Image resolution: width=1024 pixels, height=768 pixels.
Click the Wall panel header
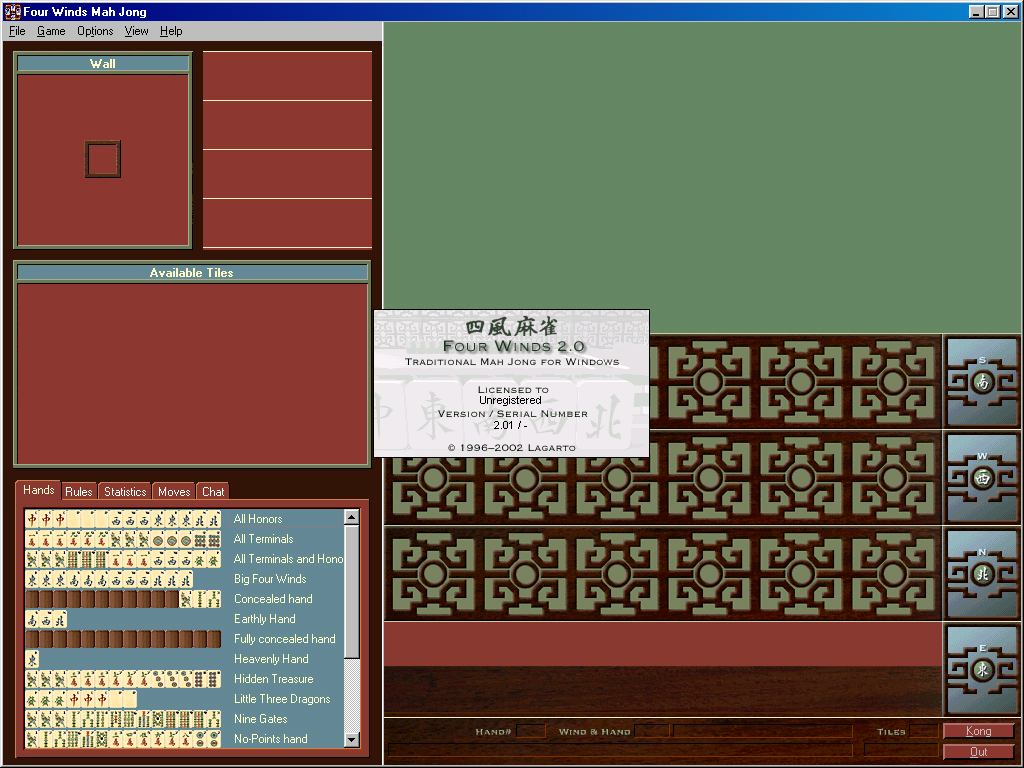103,63
